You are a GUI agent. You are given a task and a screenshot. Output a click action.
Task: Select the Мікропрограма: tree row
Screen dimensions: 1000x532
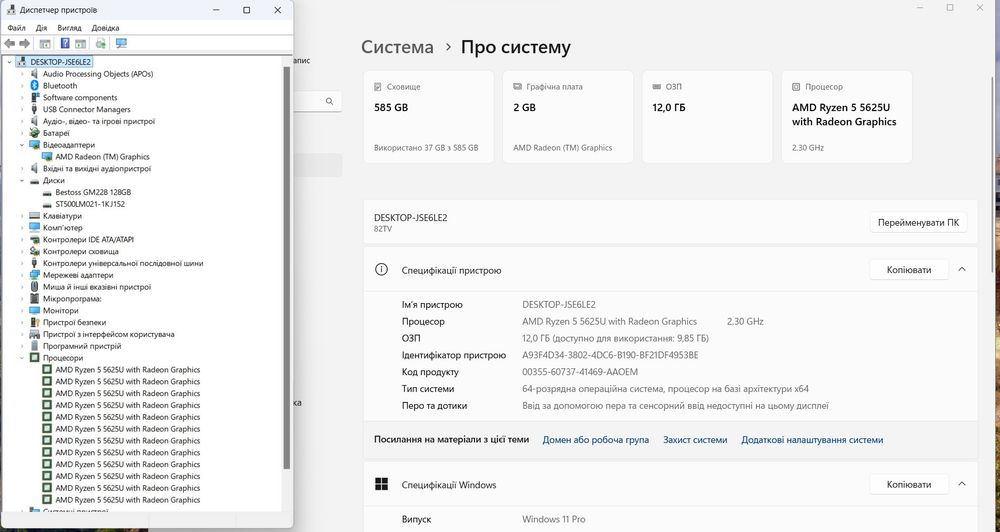[72, 299]
